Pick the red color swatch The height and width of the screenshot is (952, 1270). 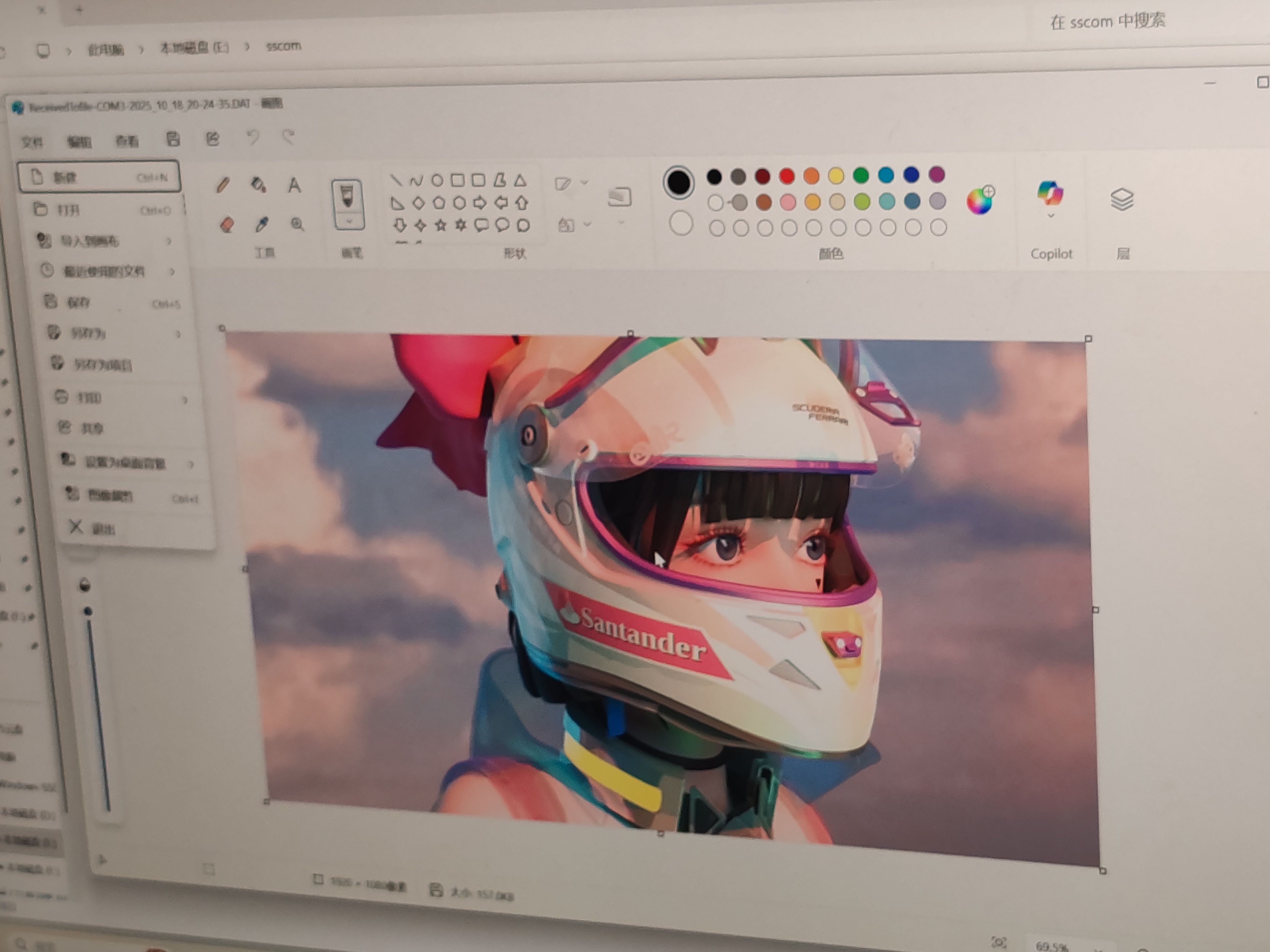coord(787,176)
